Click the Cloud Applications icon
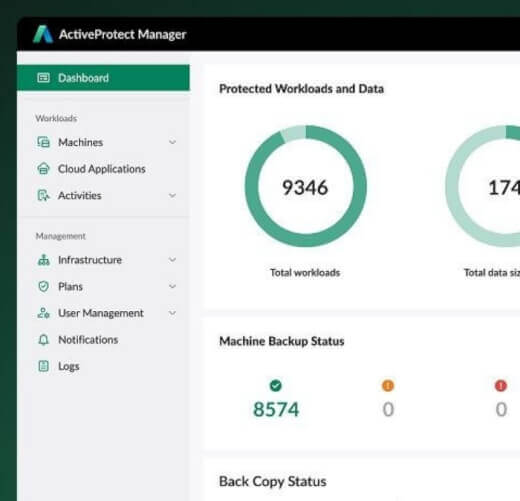Viewport: 520px width, 501px height. click(43, 169)
